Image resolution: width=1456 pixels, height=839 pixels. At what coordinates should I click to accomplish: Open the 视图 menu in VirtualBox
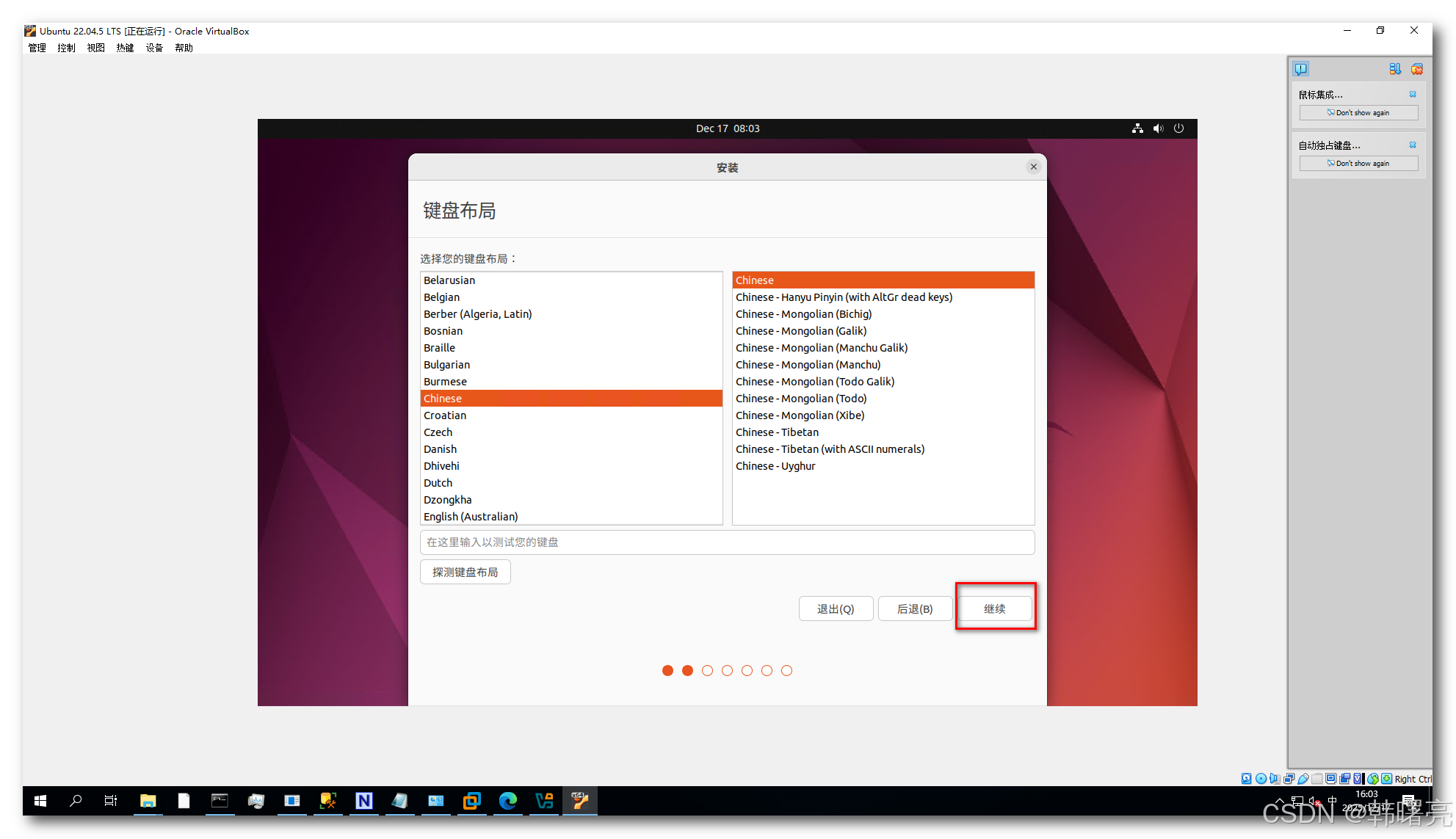95,48
